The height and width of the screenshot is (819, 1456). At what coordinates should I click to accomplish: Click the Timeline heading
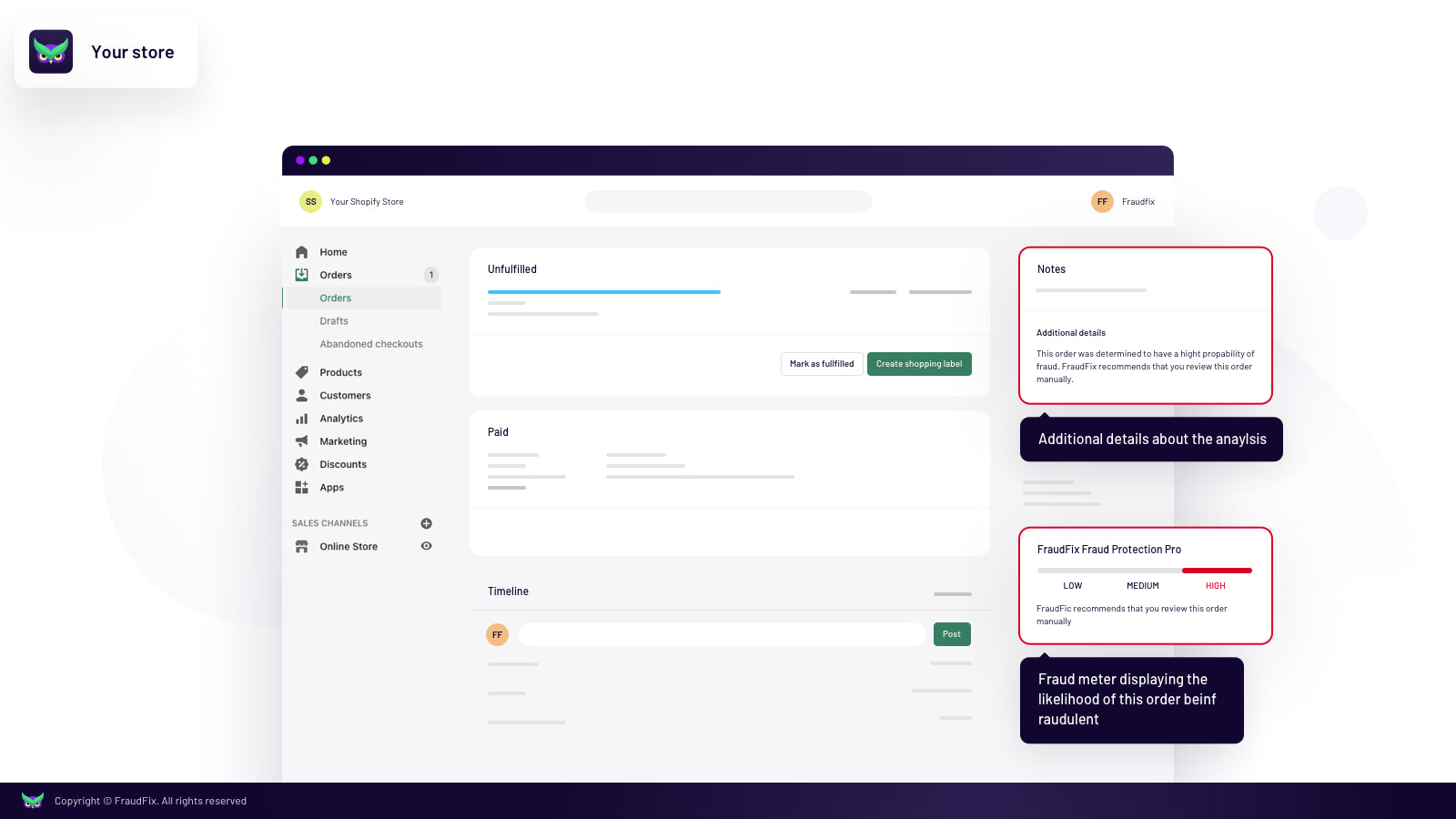(508, 591)
